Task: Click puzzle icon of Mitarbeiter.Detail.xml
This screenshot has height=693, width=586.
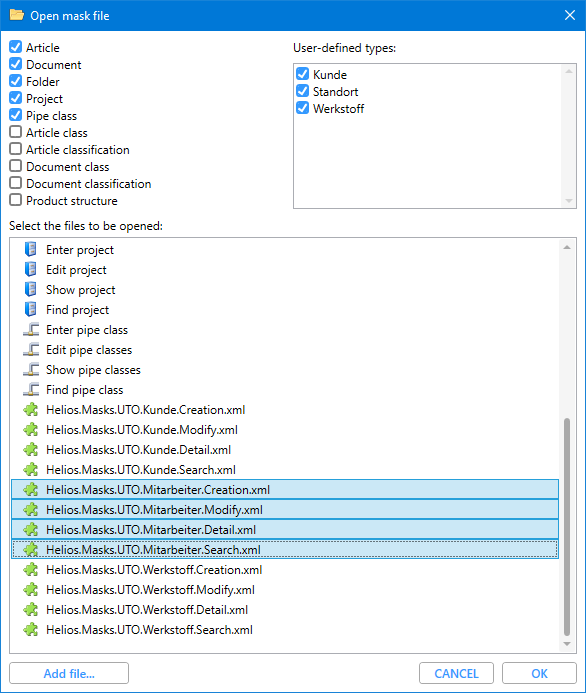Action: click(x=31, y=529)
